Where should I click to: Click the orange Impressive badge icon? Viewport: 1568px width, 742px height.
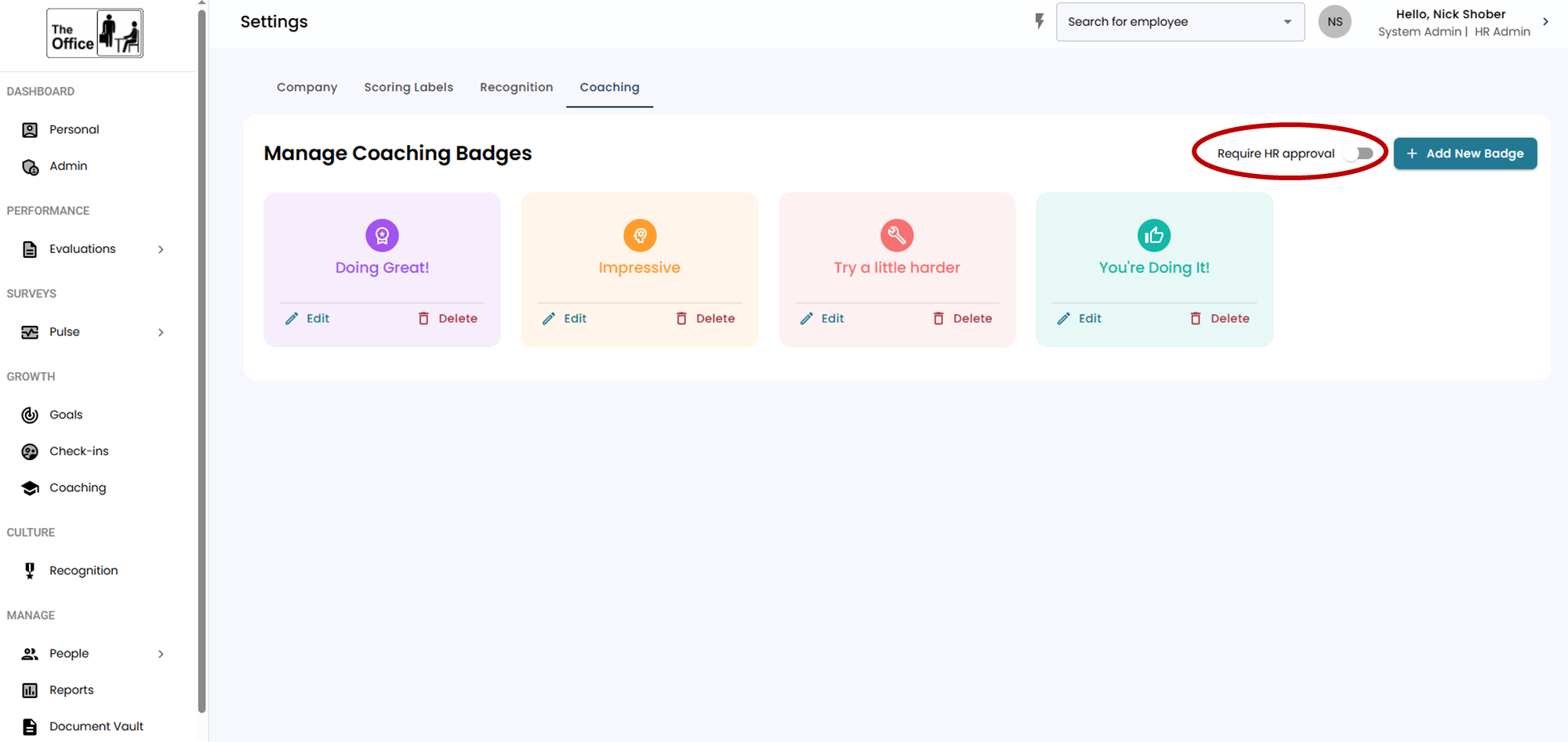click(x=640, y=235)
